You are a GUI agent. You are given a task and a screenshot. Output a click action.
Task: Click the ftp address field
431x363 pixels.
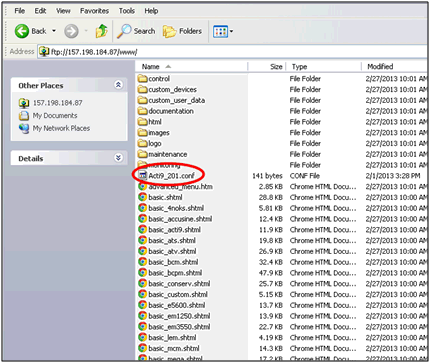(232, 52)
